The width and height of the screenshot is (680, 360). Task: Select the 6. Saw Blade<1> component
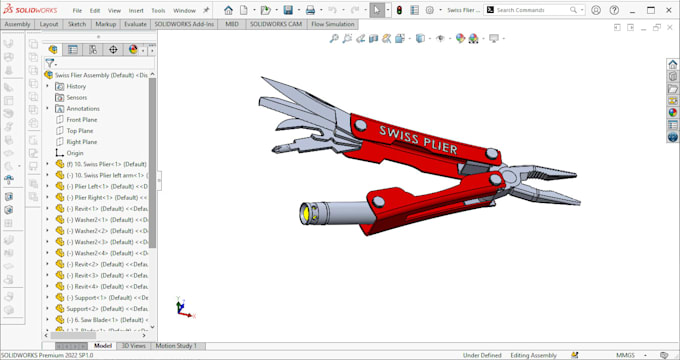coord(102,320)
